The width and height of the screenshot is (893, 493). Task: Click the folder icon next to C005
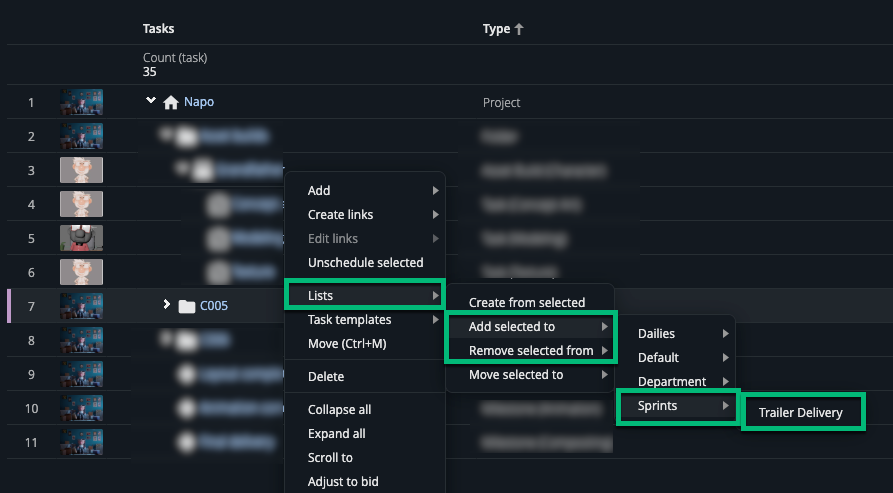(x=186, y=306)
